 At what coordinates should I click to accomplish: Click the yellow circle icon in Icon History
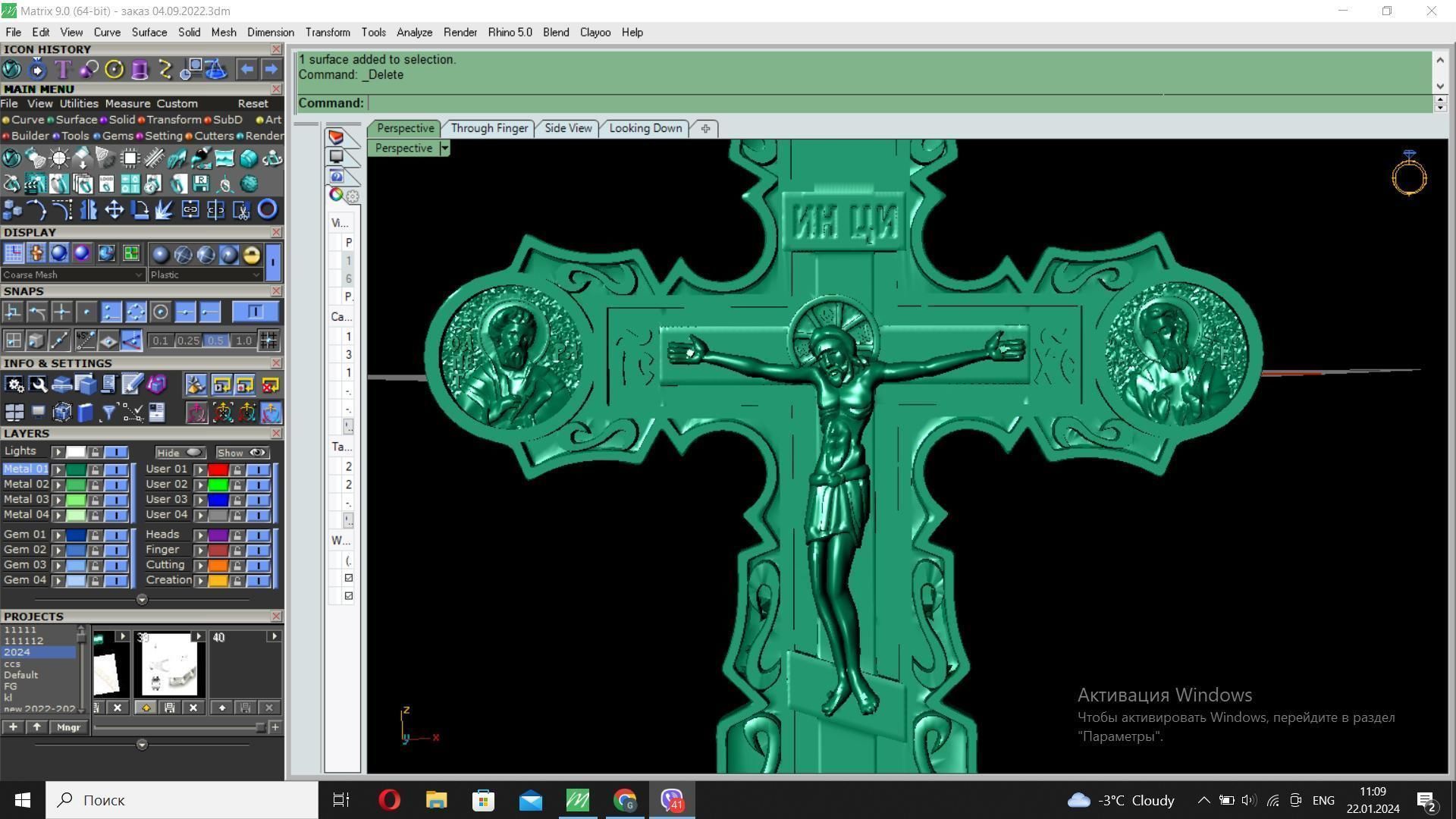coord(114,70)
